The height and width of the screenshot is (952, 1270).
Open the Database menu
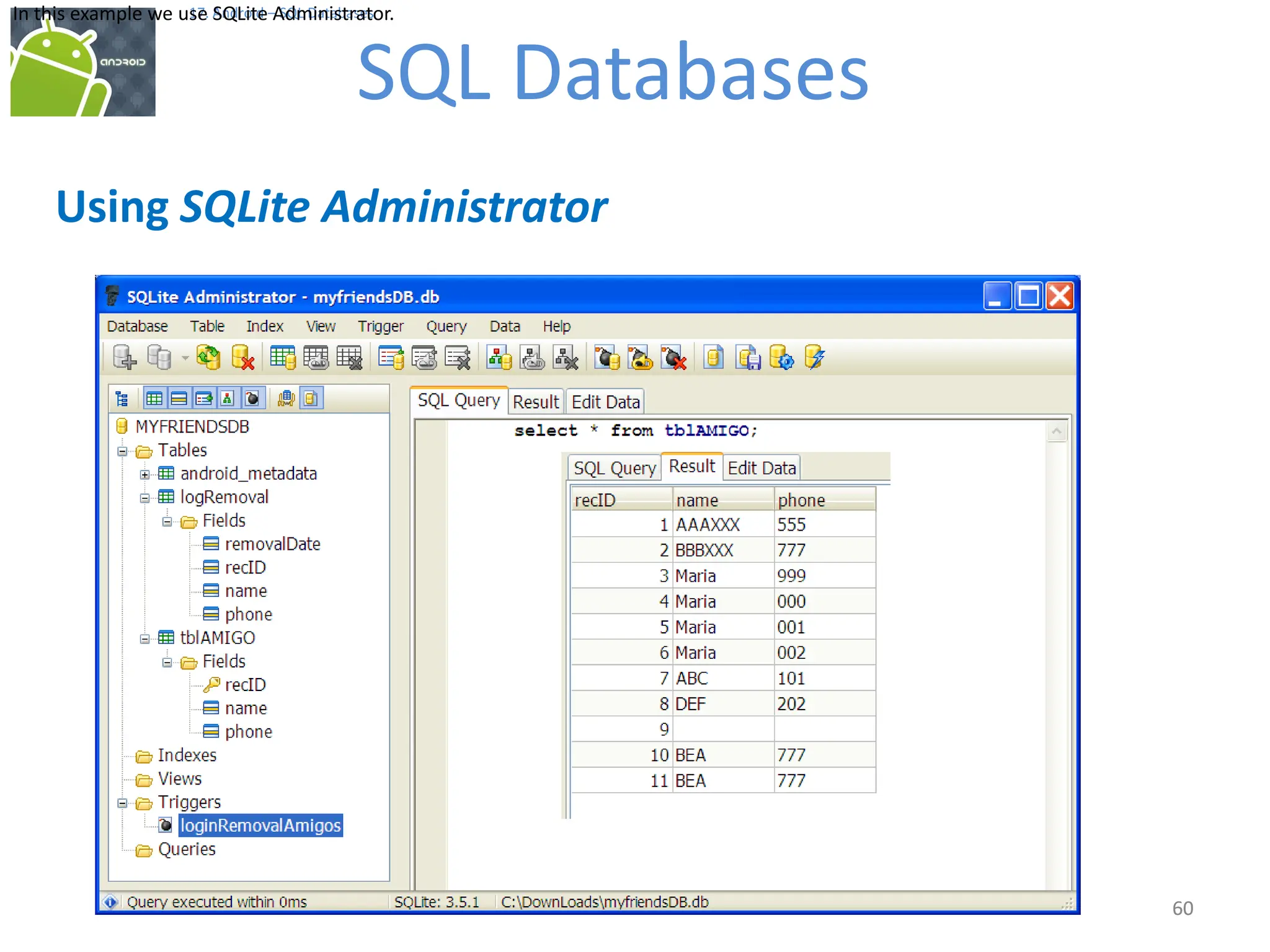click(x=137, y=326)
